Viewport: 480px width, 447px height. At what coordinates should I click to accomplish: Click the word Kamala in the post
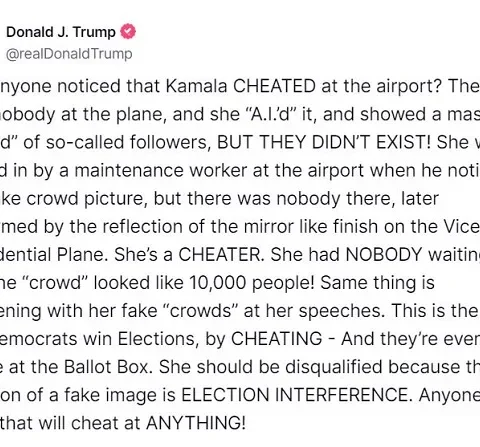tap(196, 86)
